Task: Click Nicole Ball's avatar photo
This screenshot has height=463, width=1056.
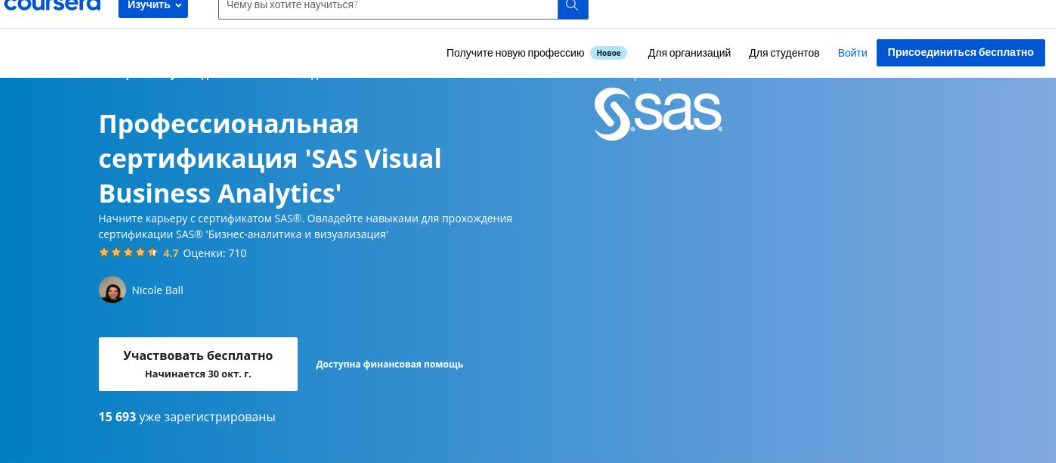Action: [112, 290]
